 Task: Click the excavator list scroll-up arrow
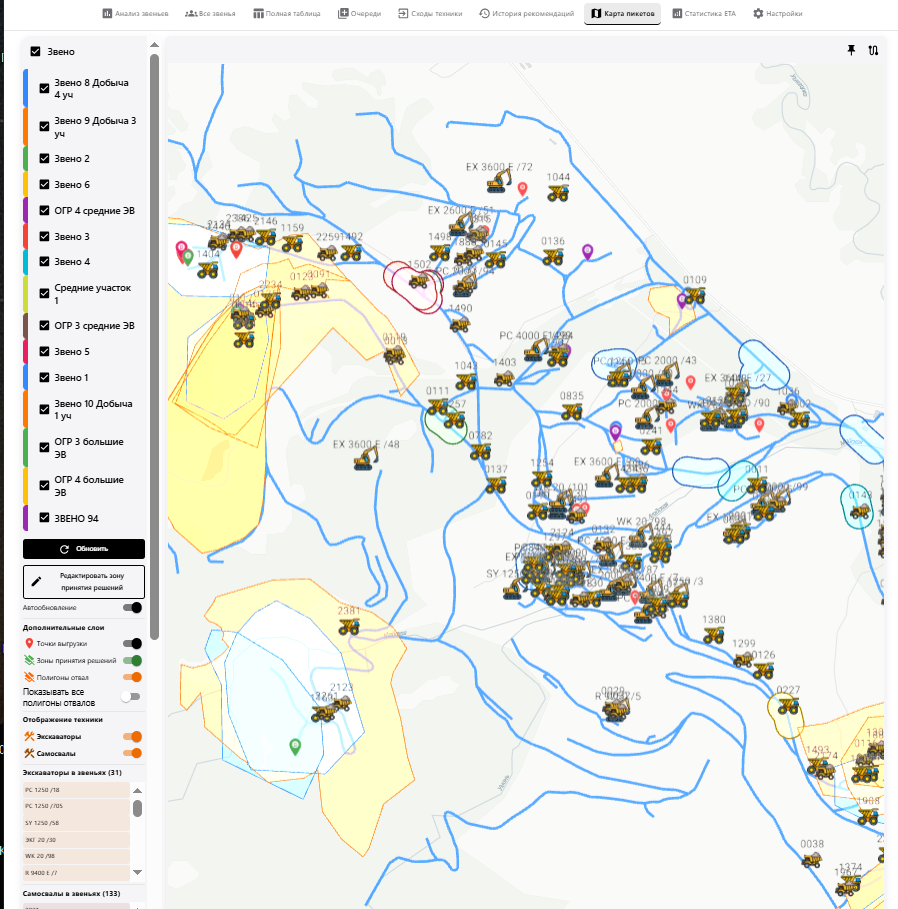[137, 791]
